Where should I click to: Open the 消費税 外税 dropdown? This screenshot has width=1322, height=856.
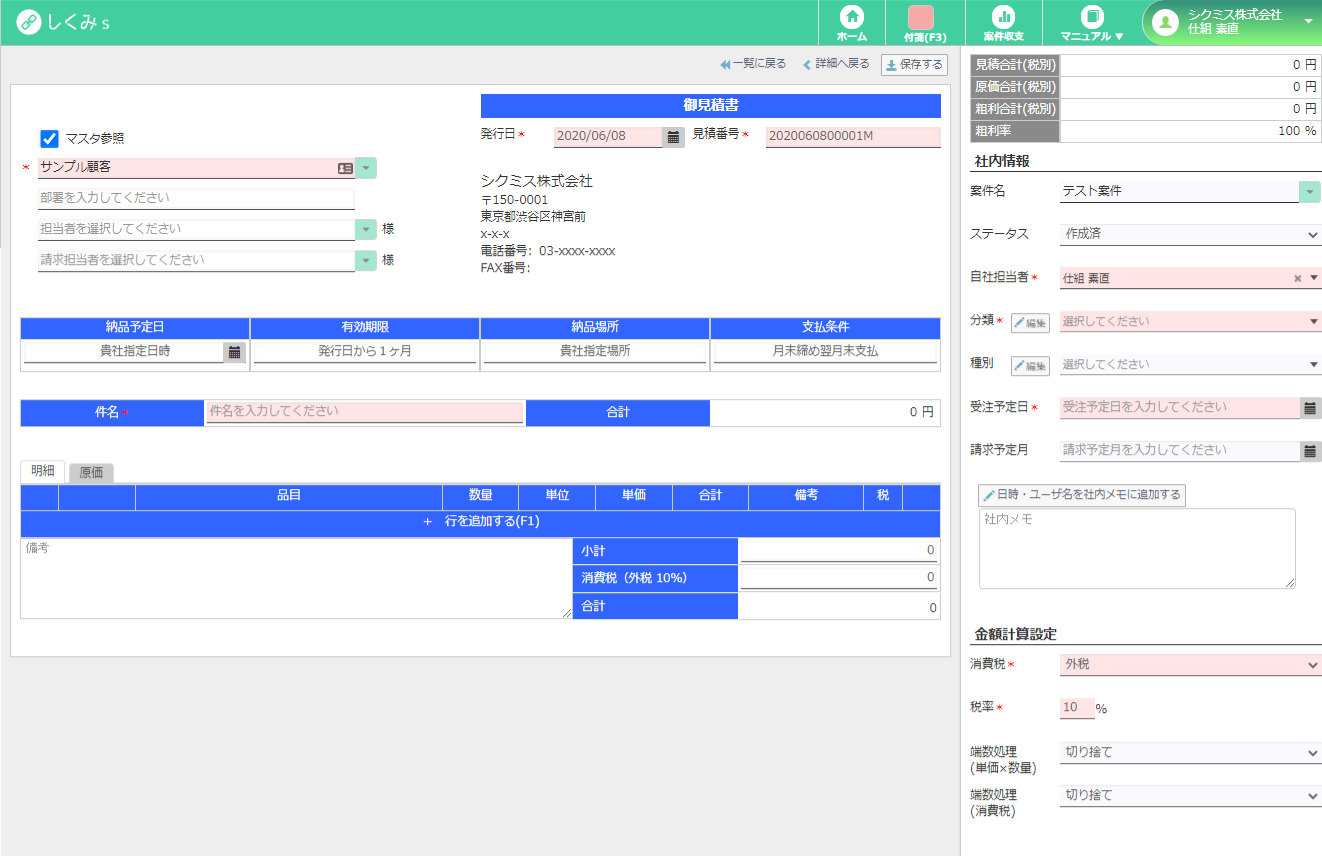[x=1190, y=664]
